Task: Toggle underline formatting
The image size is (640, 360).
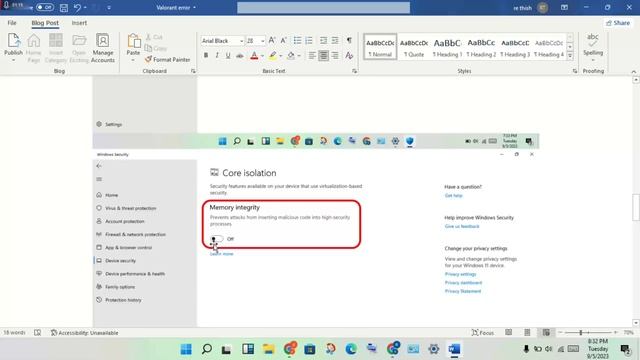Action: coord(228,56)
